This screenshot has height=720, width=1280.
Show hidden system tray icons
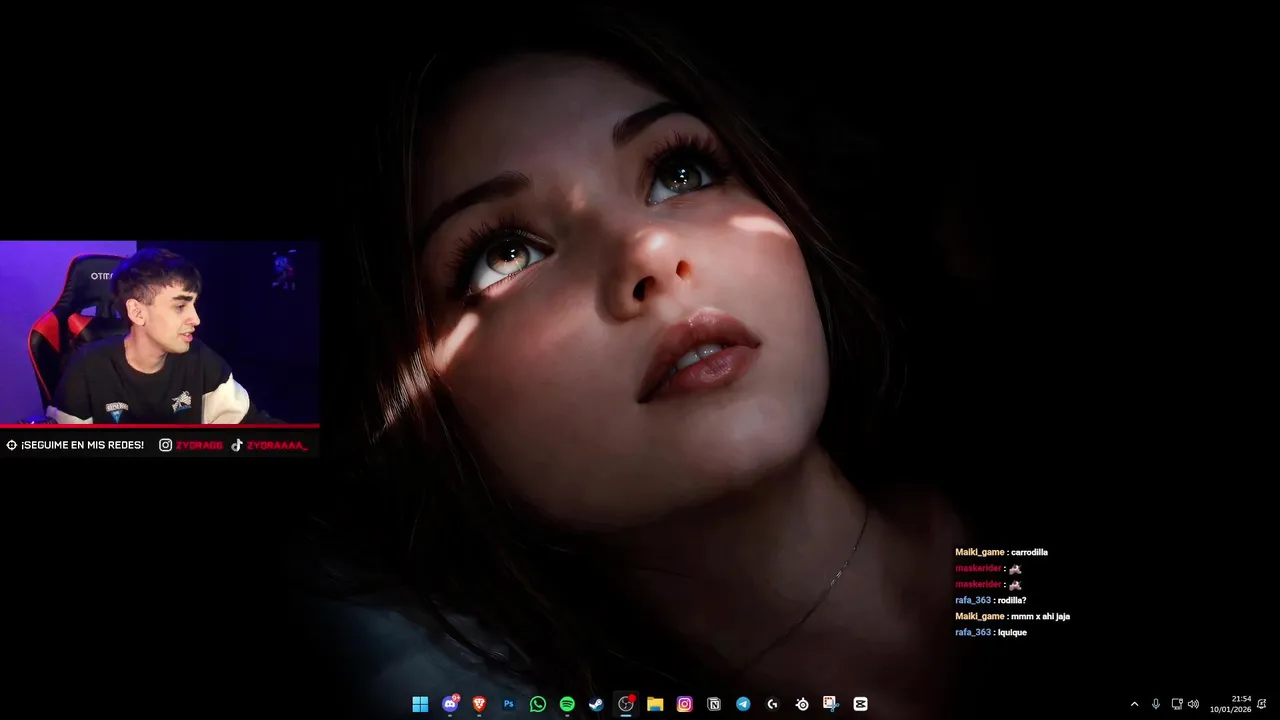(x=1134, y=704)
